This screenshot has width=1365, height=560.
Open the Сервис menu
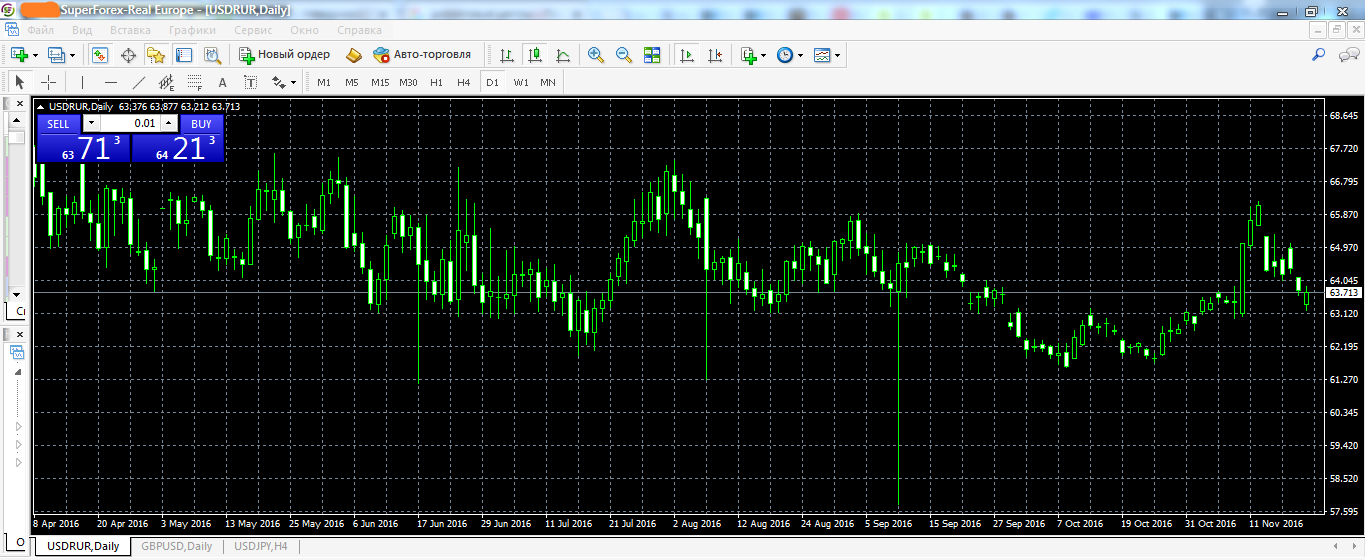[x=253, y=30]
